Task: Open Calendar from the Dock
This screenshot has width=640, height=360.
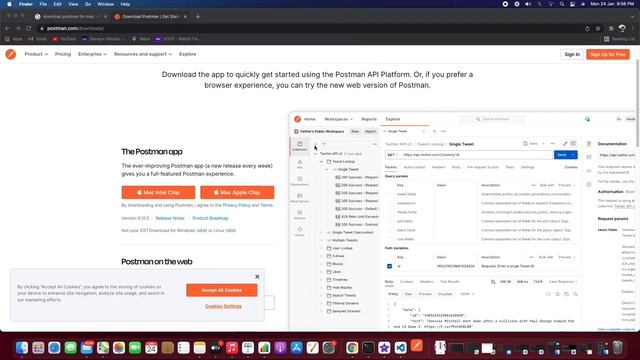Action: [x=151, y=348]
